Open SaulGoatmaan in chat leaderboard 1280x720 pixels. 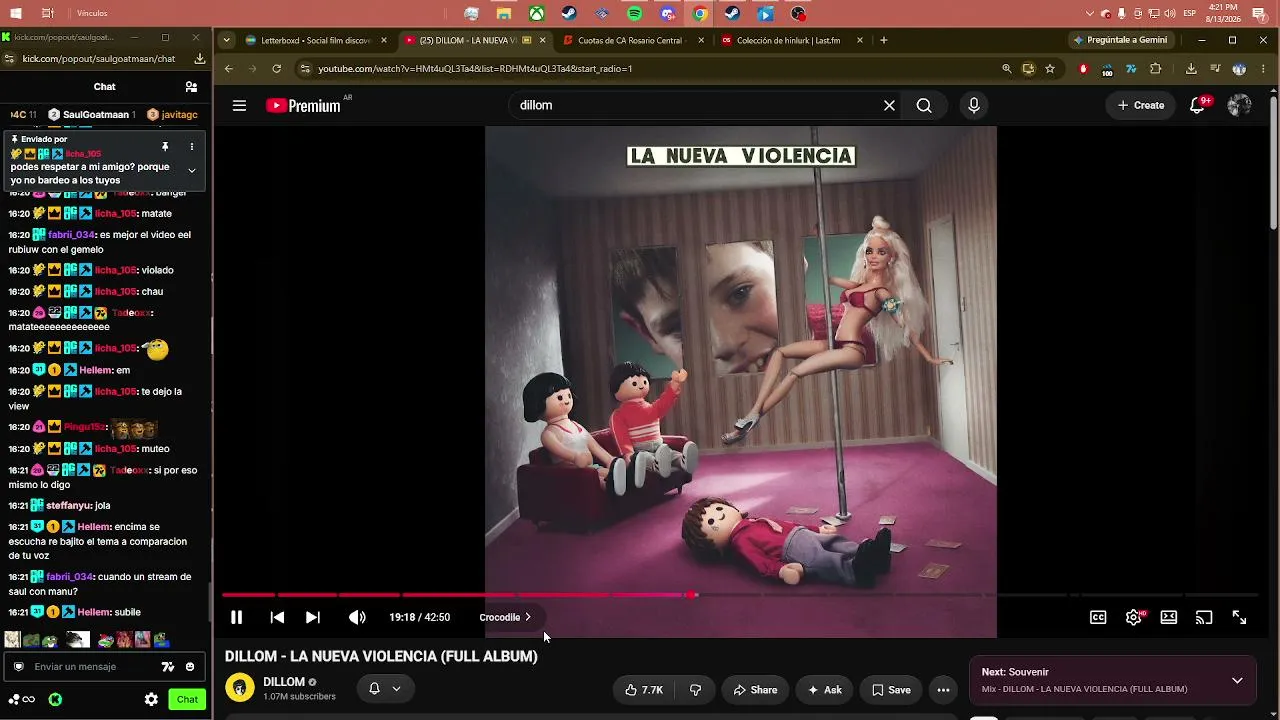click(92, 115)
